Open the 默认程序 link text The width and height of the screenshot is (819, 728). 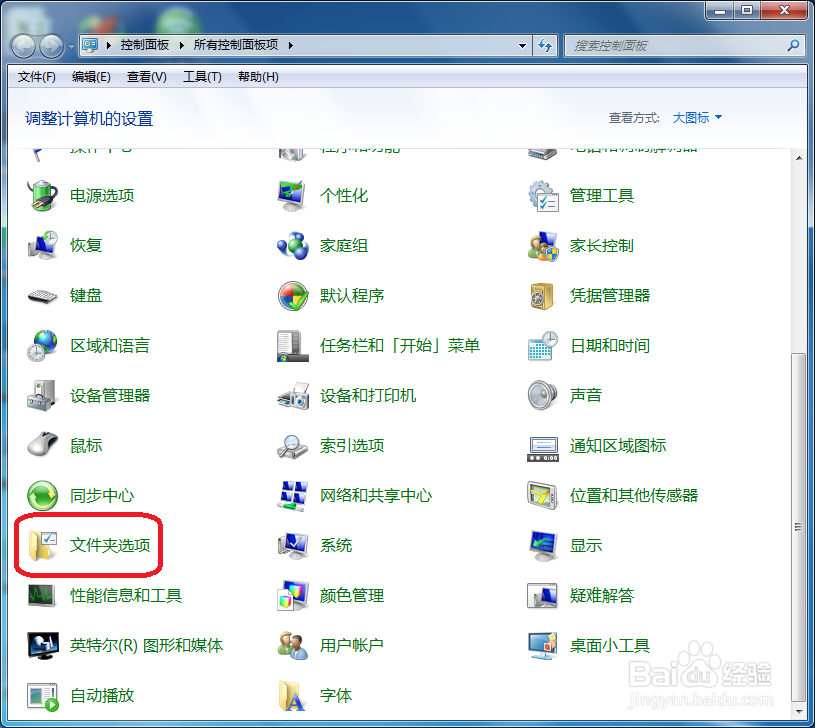[x=352, y=296]
